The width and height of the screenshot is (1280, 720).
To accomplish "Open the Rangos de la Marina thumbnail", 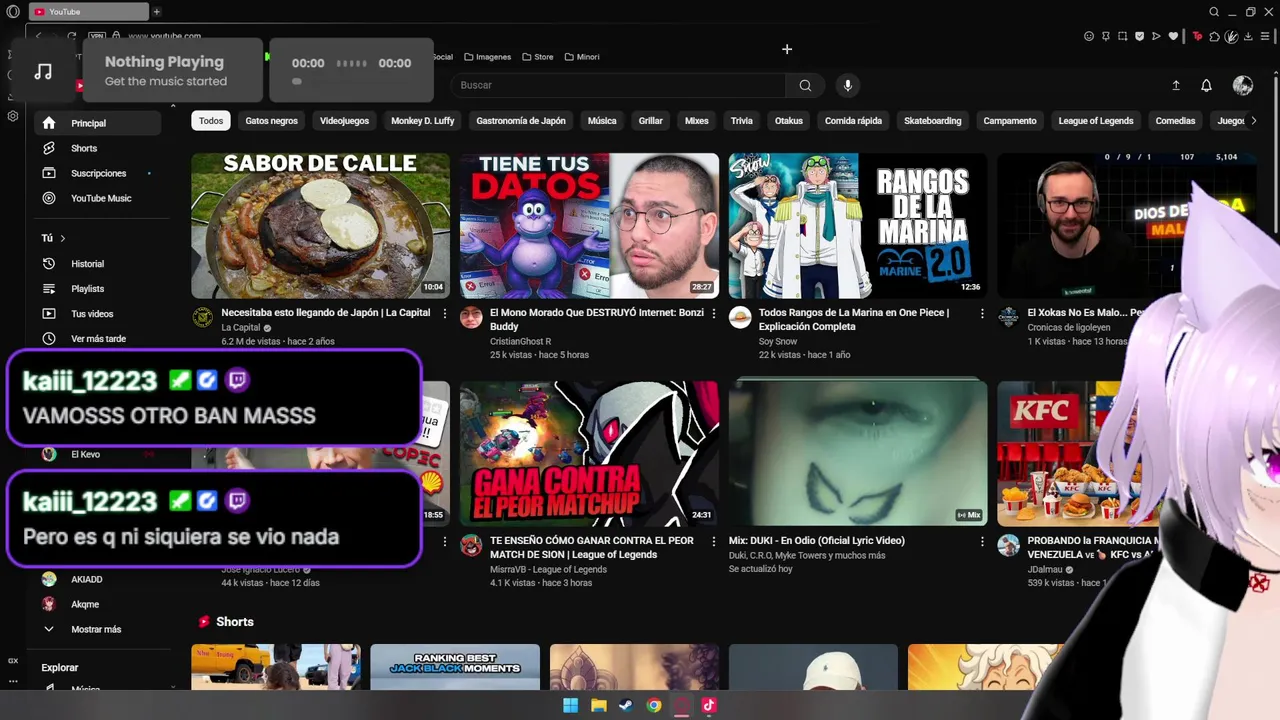I will point(858,226).
